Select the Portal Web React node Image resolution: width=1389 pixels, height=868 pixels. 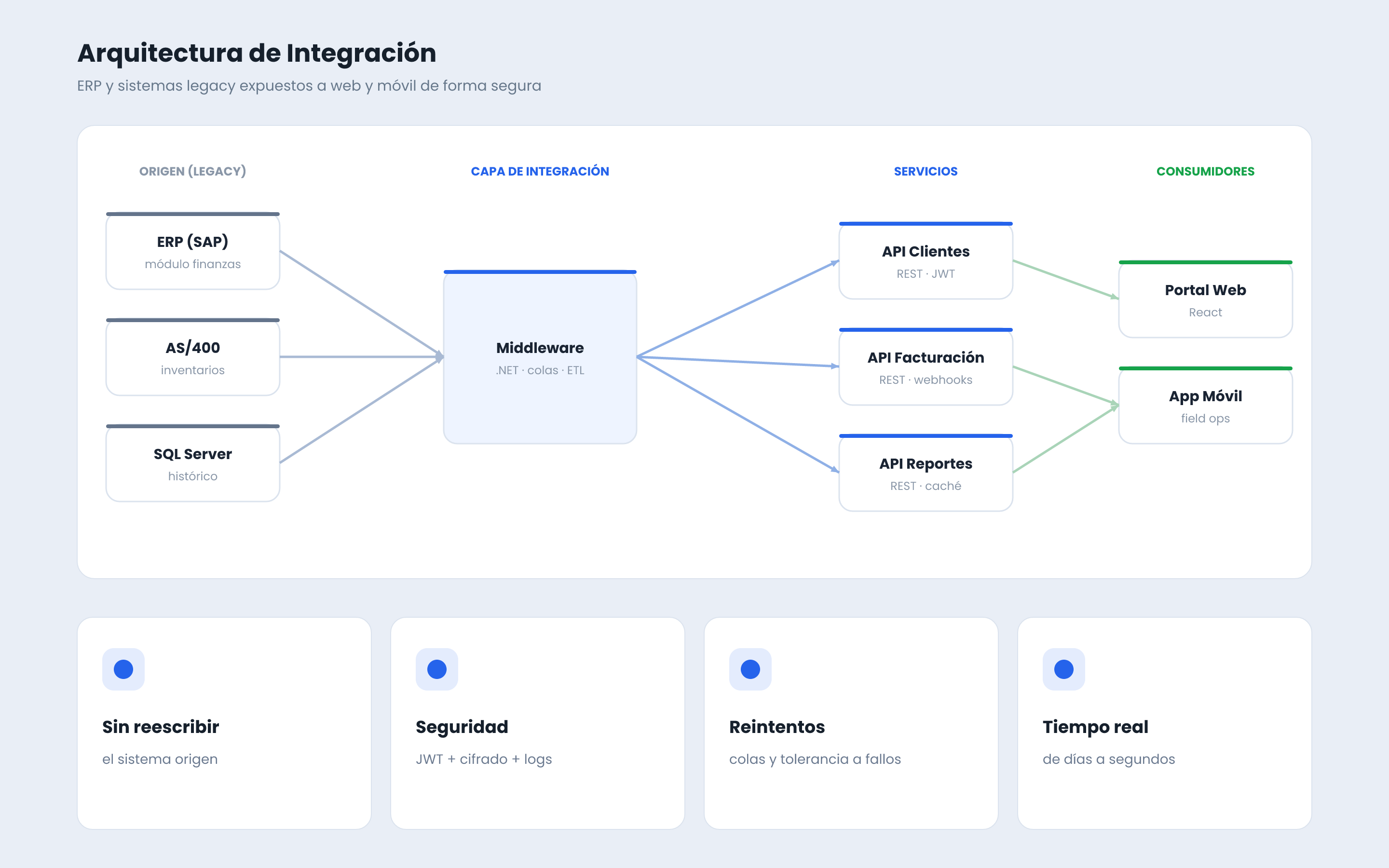click(x=1205, y=299)
